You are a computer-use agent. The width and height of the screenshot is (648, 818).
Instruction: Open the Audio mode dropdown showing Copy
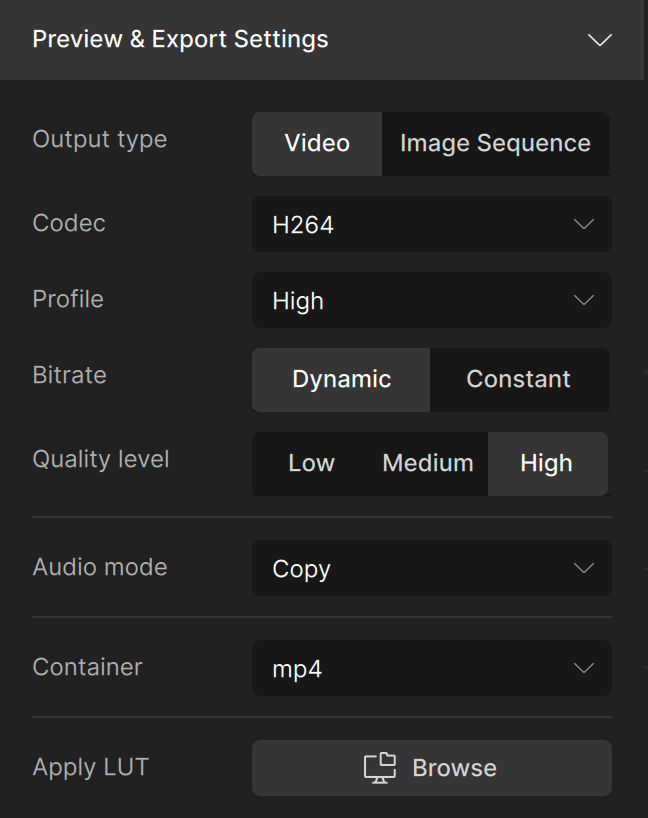tap(420, 569)
